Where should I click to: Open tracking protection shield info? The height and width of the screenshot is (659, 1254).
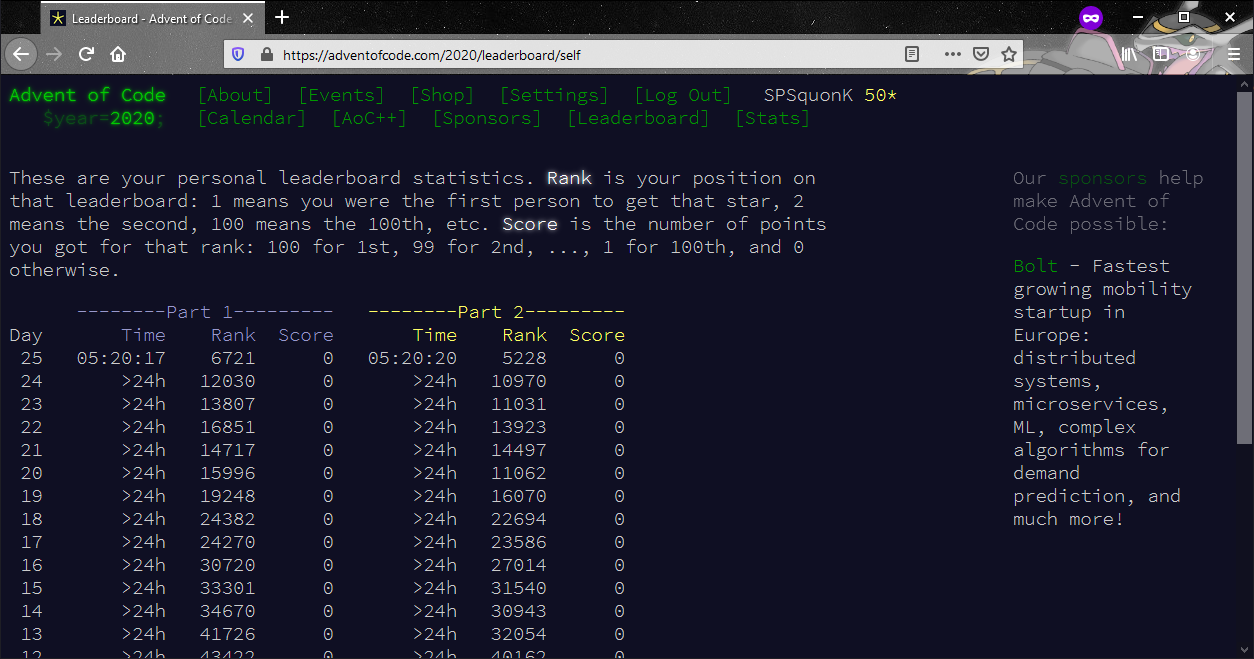coord(238,55)
